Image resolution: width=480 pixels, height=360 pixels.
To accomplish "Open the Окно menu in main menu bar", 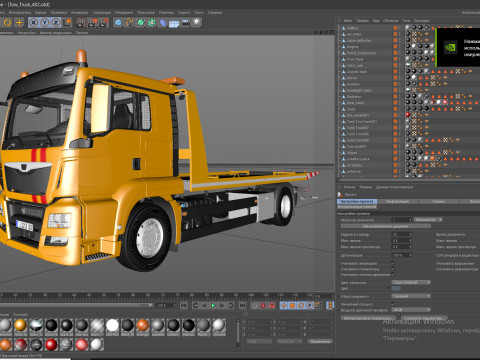I will pyautogui.click(x=199, y=12).
